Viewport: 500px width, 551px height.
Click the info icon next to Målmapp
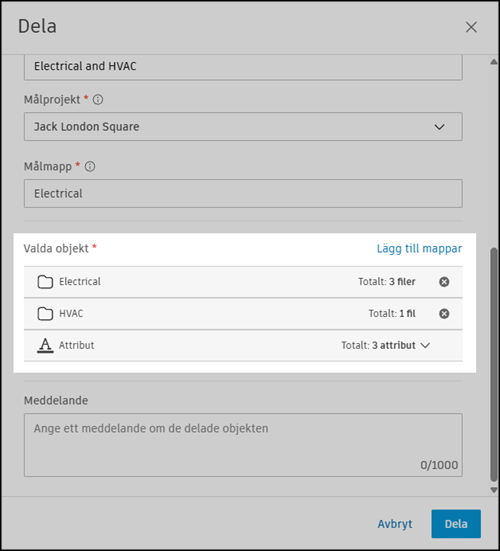(90, 166)
